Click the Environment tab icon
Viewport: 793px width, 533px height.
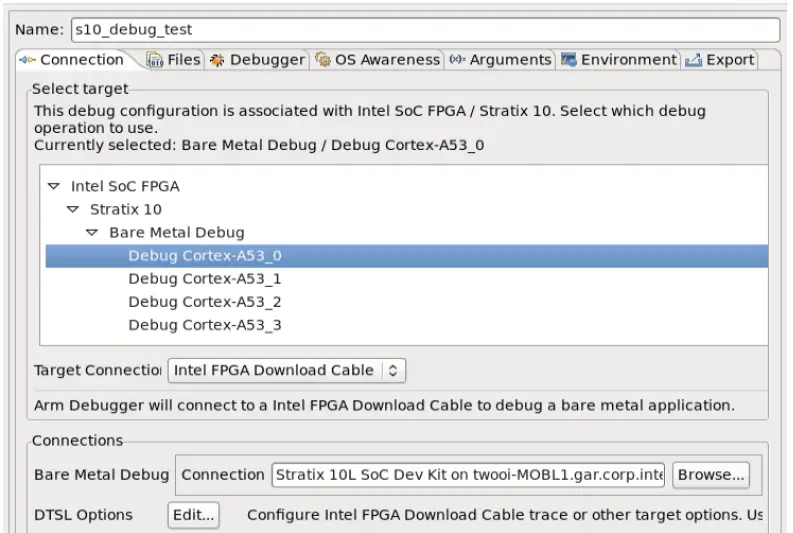(x=568, y=60)
